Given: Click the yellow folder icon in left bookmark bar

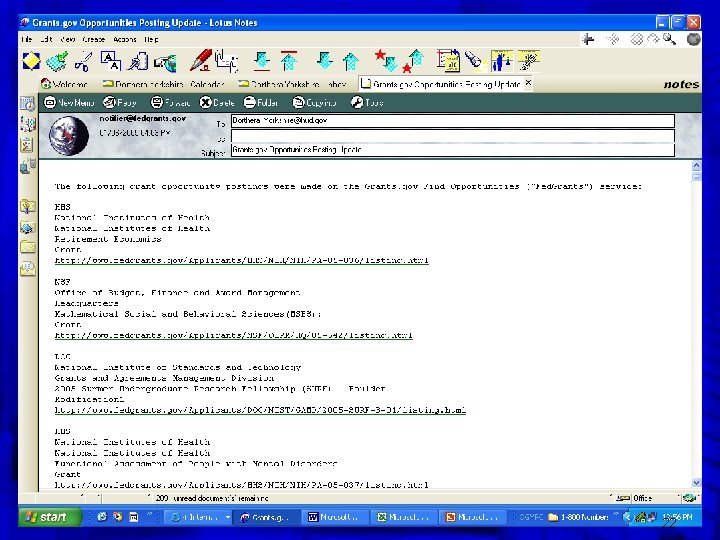Looking at the screenshot, I should point(28,248).
